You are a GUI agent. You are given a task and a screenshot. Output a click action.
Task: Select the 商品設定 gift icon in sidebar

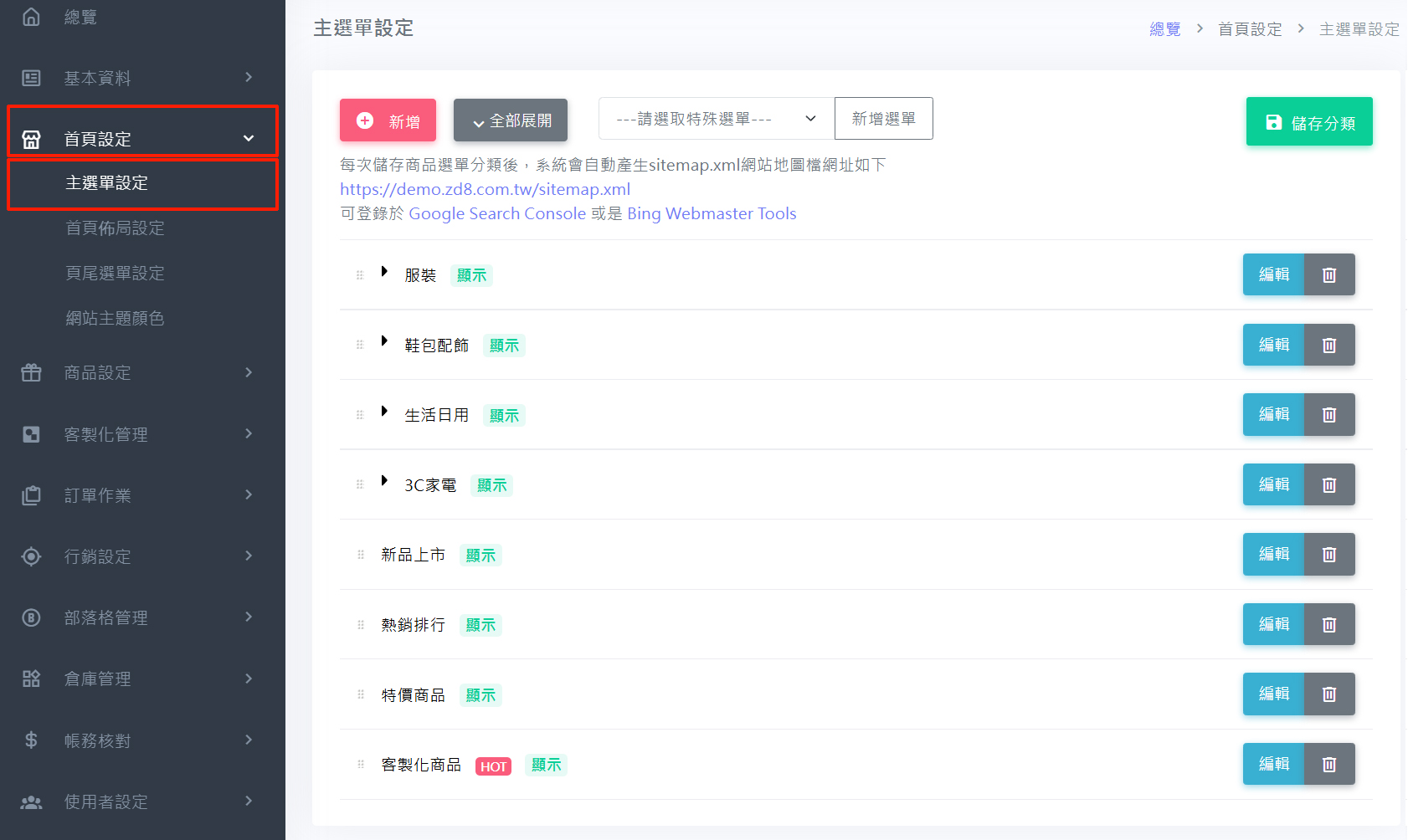coord(31,373)
